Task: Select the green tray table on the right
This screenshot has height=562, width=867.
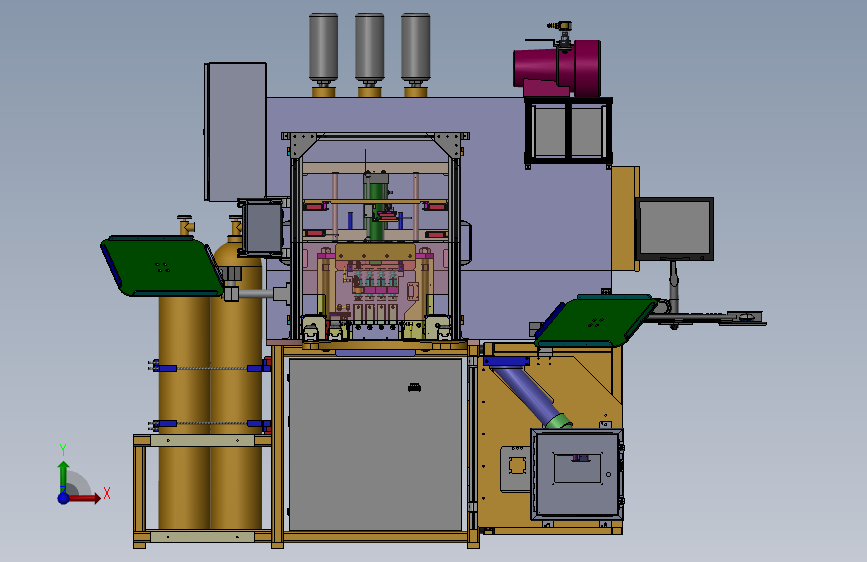Action: (x=596, y=321)
